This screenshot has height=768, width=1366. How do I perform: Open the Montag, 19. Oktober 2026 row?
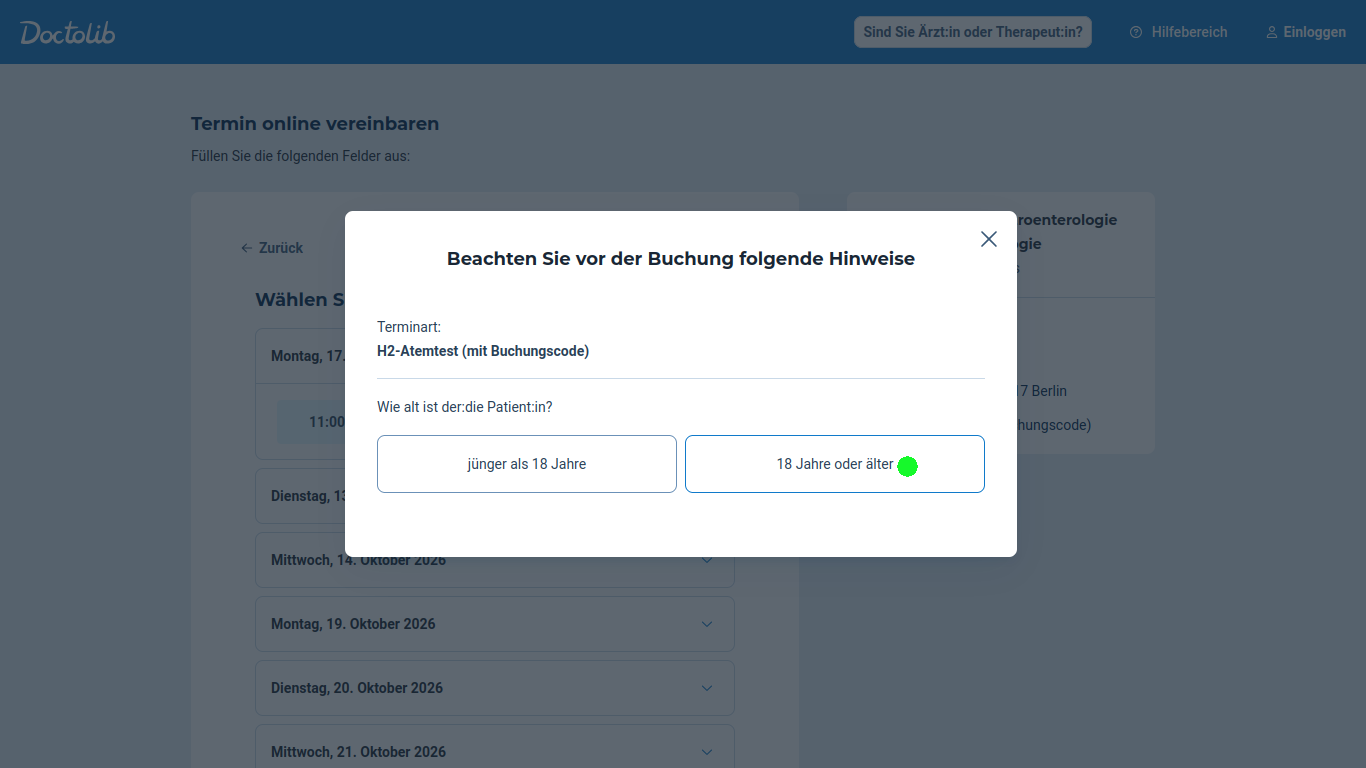495,624
